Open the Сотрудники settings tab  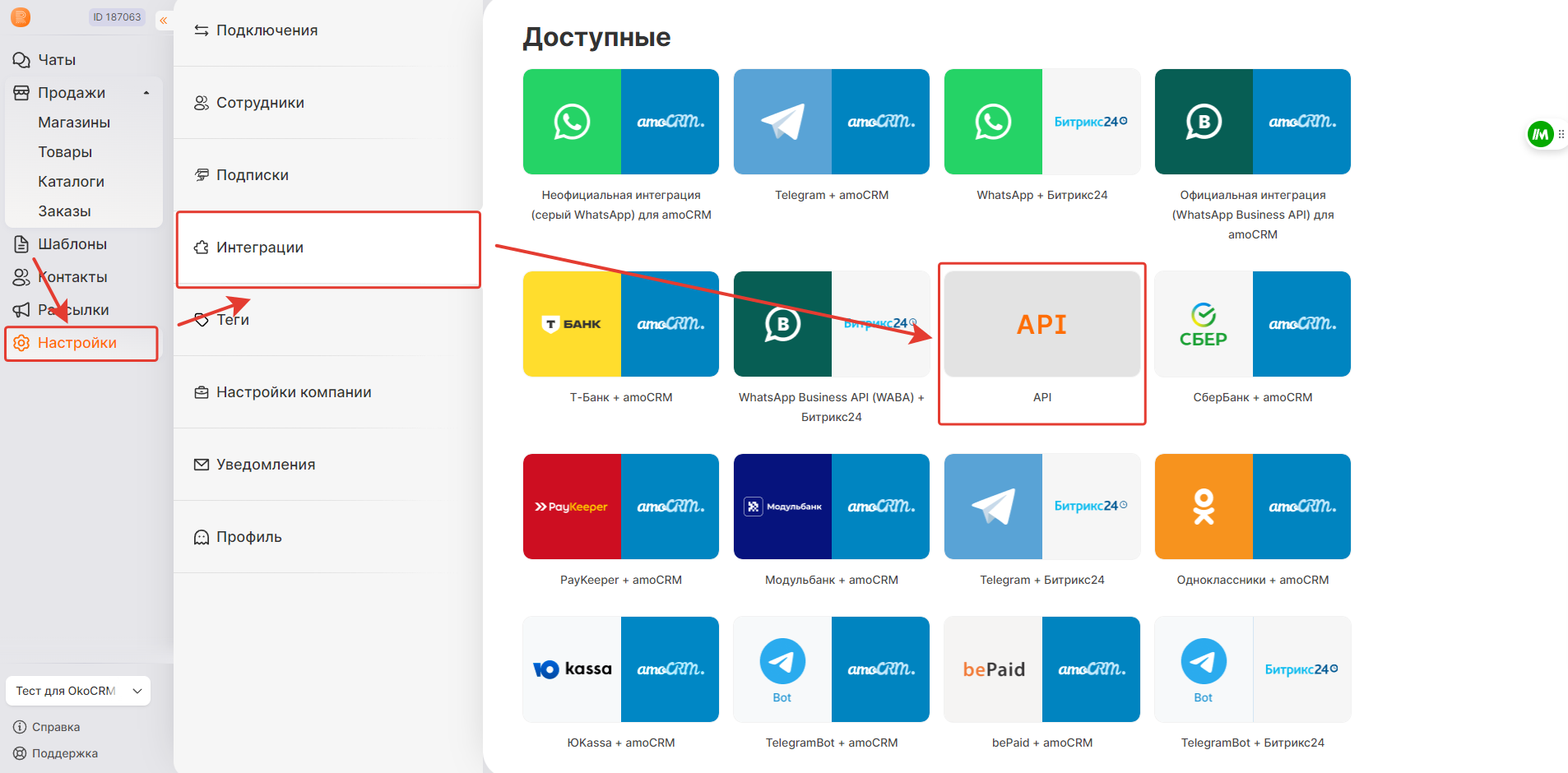click(327, 103)
